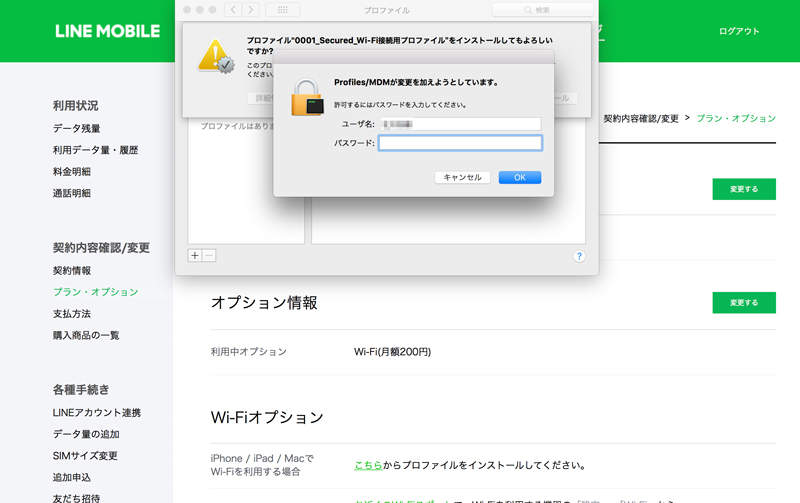The width and height of the screenshot is (800, 503).
Task: Open the show-all grid icon in toolbar
Action: click(283, 10)
